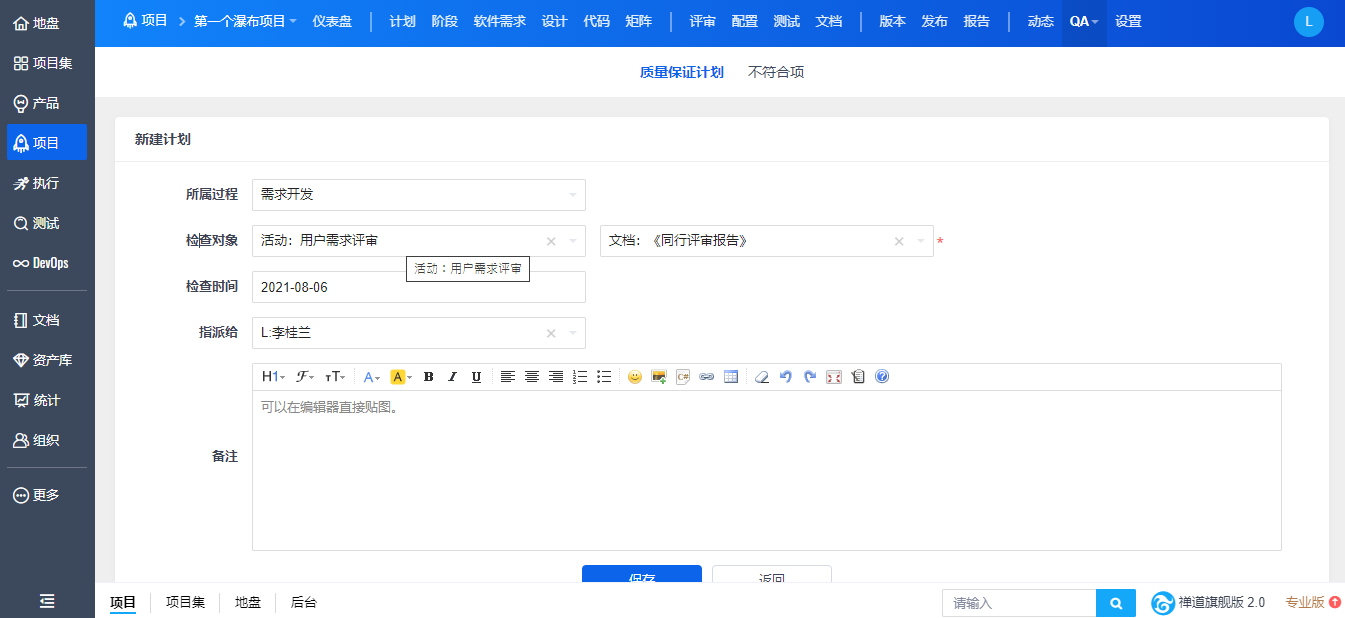Open editor help with the question mark icon
This screenshot has width=1345, height=618.
pos(882,377)
